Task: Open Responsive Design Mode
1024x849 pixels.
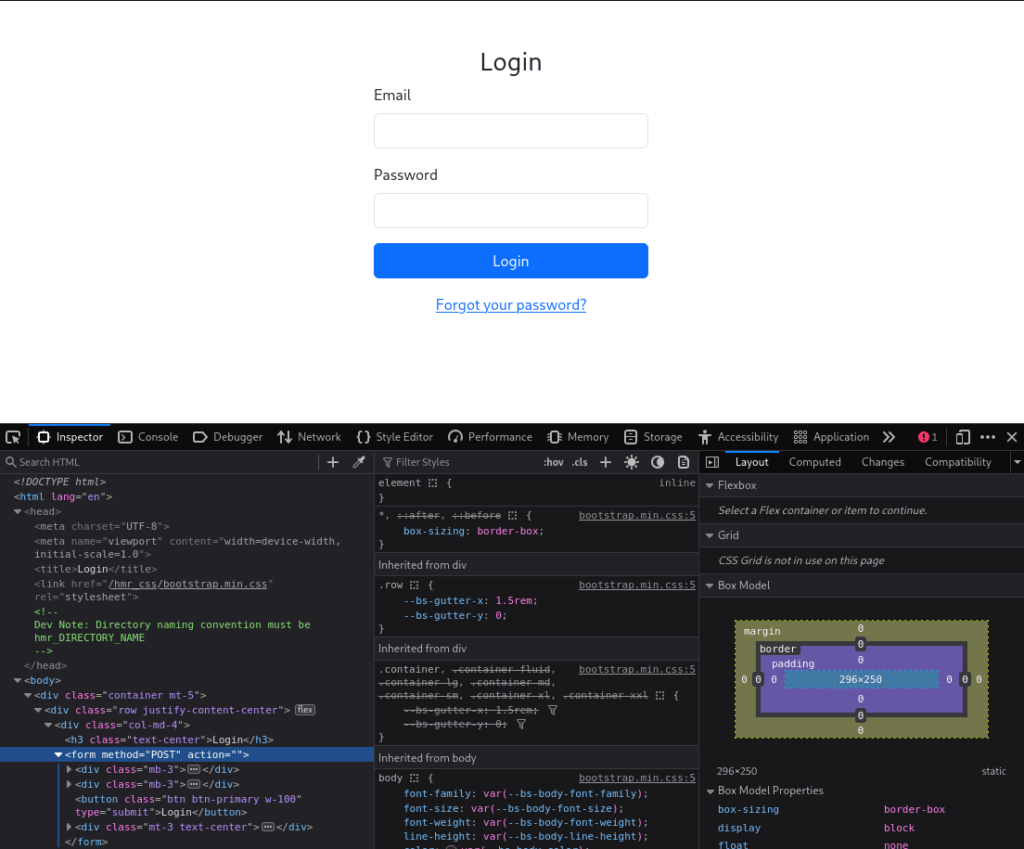Action: [x=962, y=437]
